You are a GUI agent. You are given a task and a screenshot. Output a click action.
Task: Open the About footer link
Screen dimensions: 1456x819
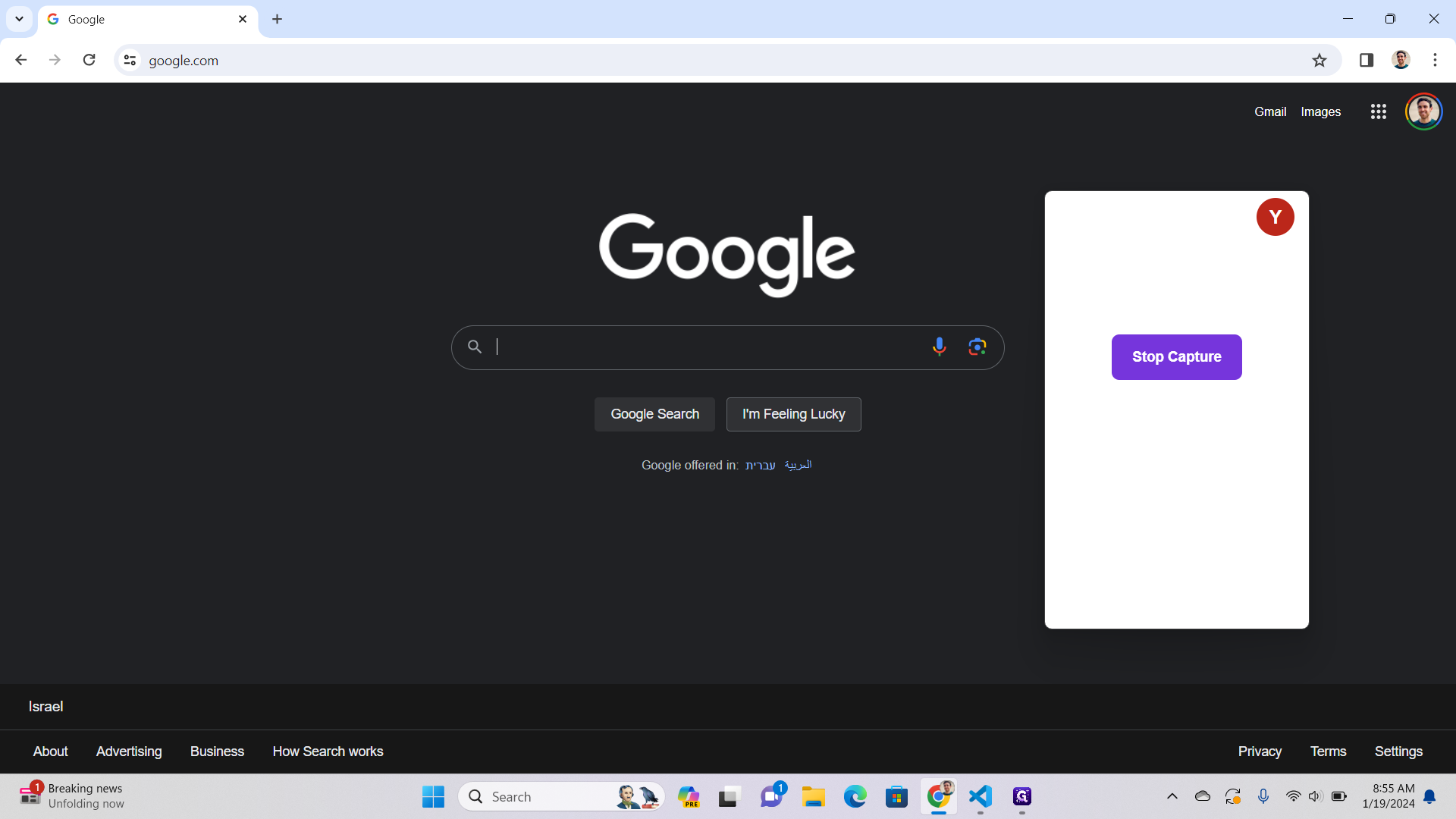coord(50,752)
